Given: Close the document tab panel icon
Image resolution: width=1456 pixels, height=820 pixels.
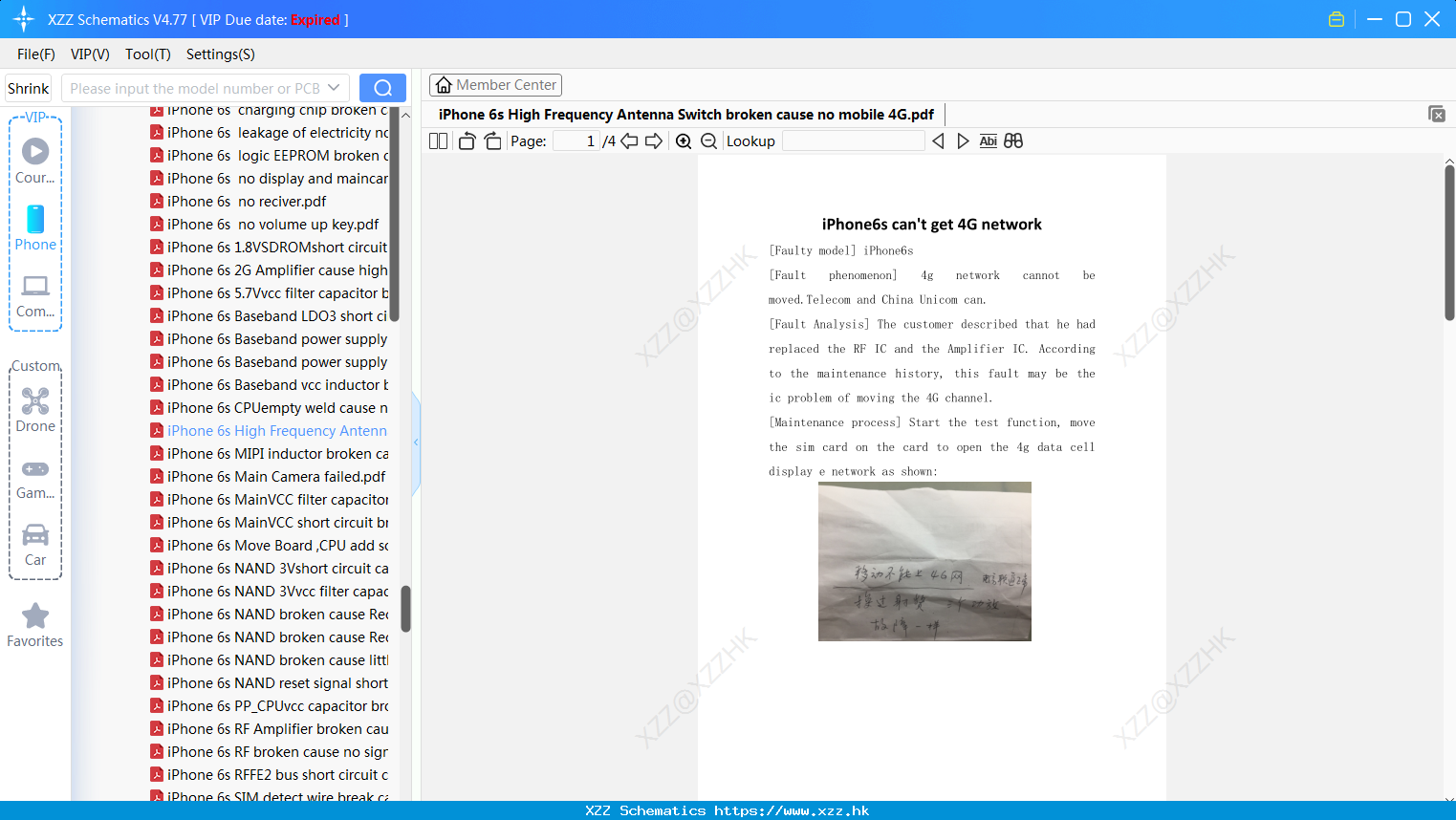Looking at the screenshot, I should tap(1437, 114).
